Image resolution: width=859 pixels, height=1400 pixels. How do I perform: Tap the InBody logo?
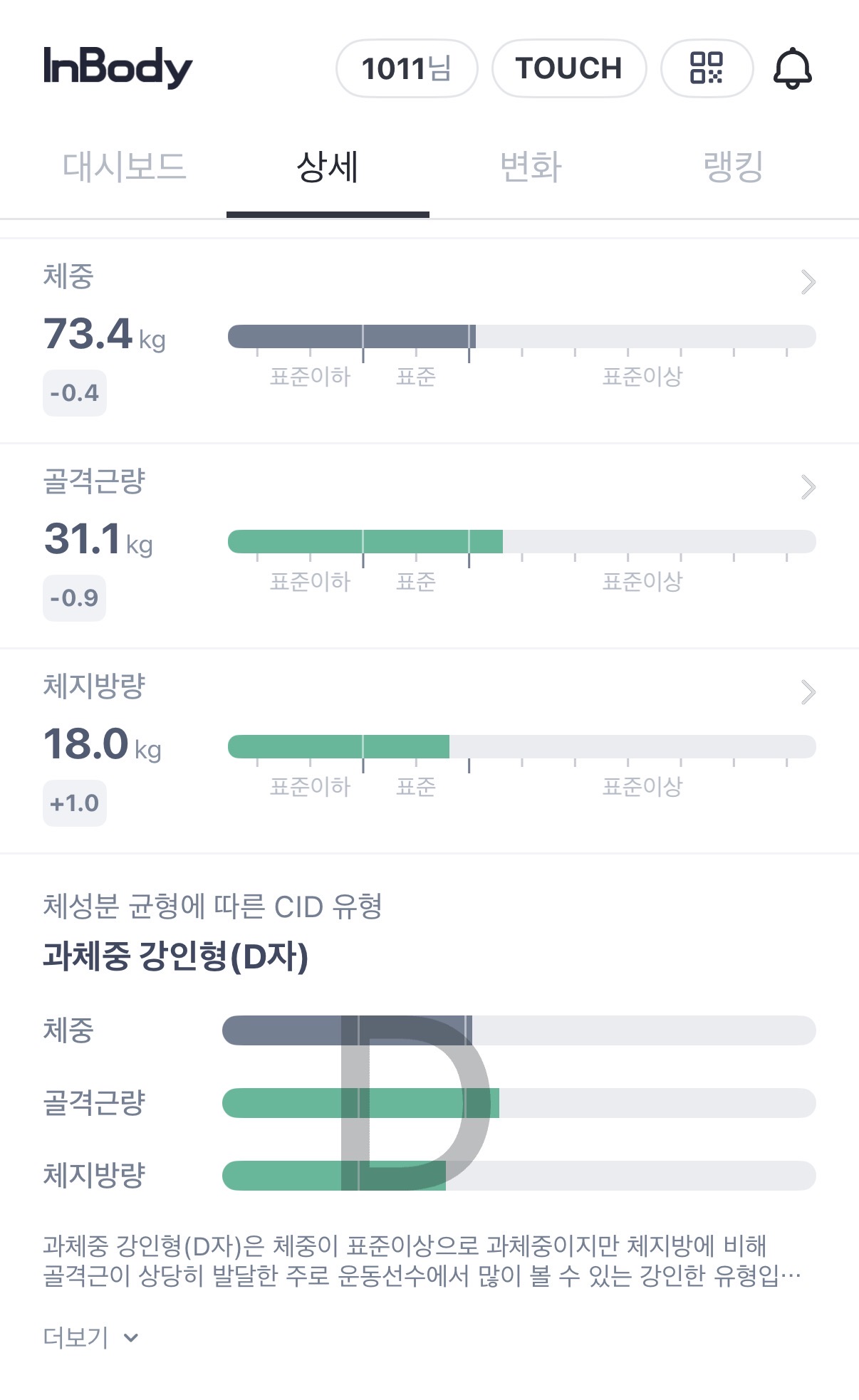pyautogui.click(x=118, y=68)
